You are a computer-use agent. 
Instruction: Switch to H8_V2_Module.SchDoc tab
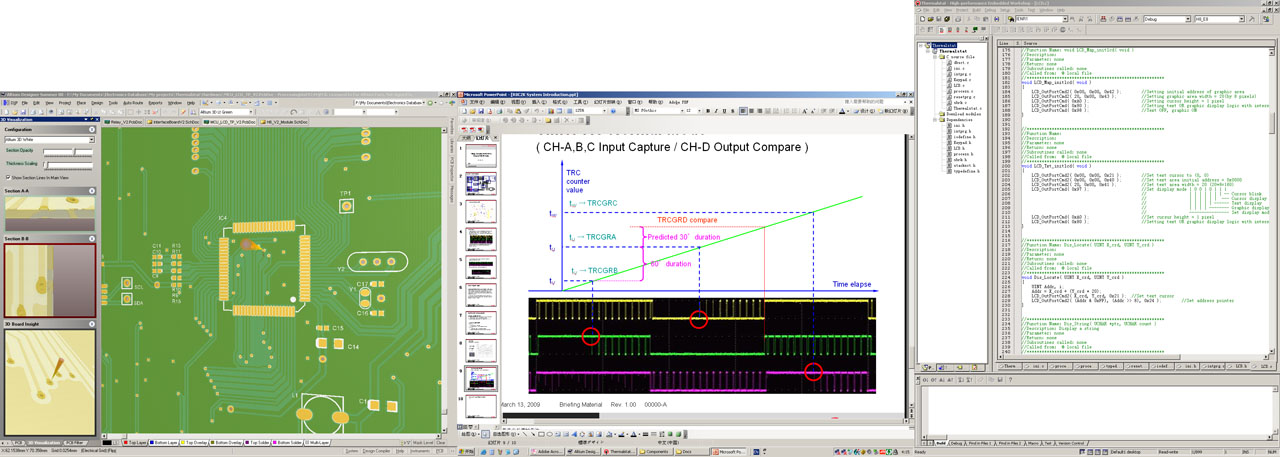tap(284, 122)
